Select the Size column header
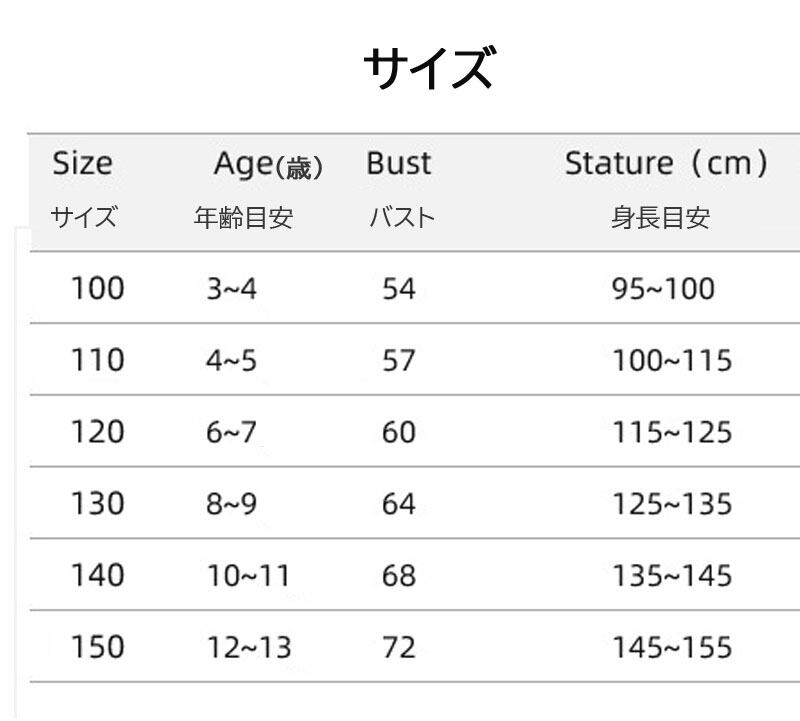This screenshot has height=721, width=800. (82, 163)
